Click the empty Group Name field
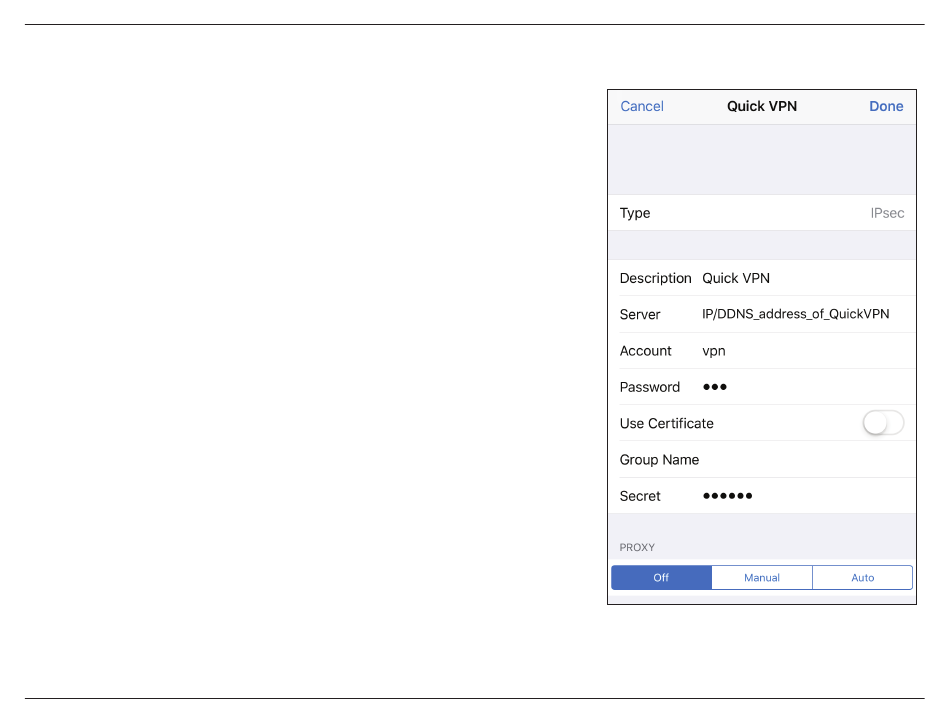Viewport: 950px width, 725px height. 800,460
